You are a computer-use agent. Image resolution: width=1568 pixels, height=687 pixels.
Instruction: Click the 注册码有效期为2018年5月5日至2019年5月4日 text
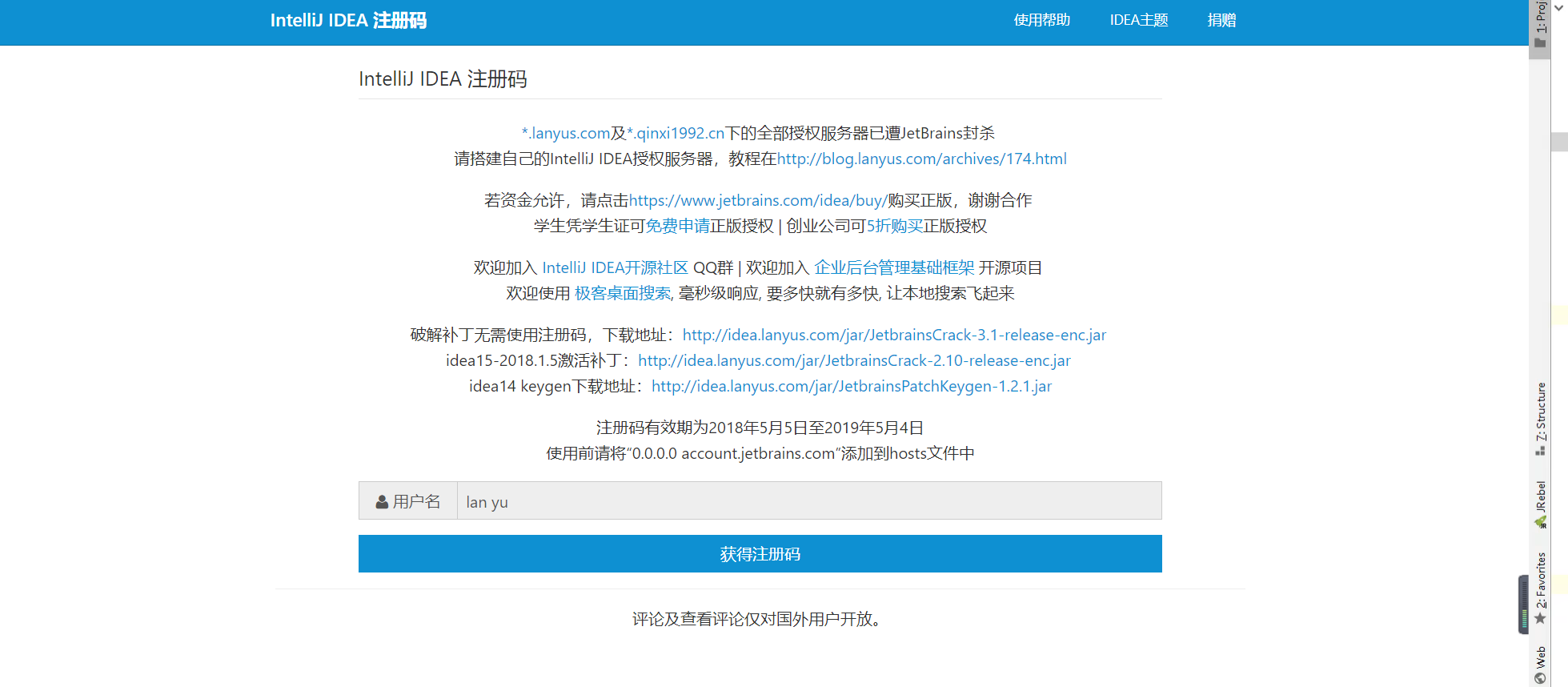pyautogui.click(x=760, y=428)
